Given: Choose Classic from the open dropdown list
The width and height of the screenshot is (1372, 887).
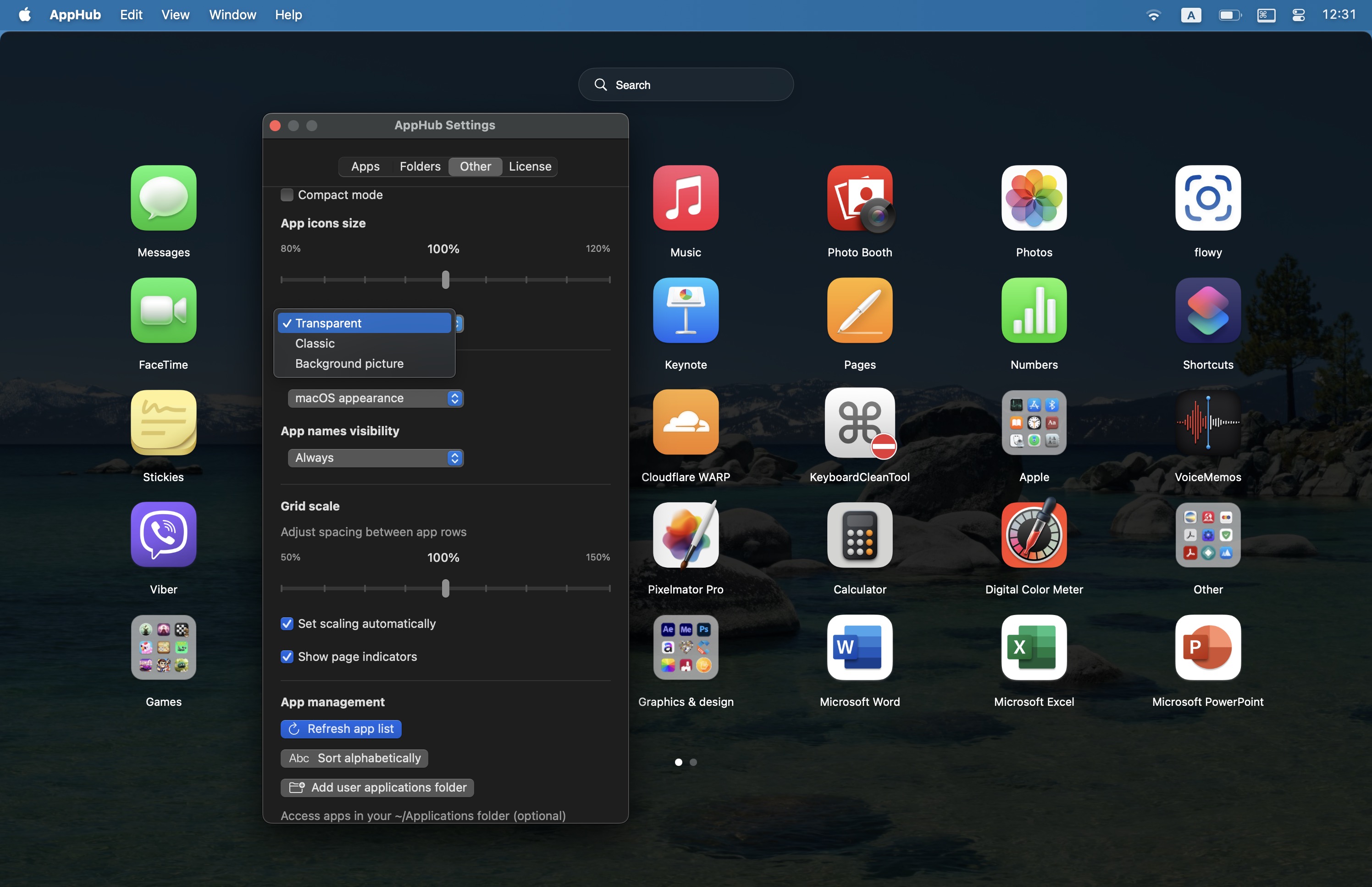Looking at the screenshot, I should (x=315, y=343).
